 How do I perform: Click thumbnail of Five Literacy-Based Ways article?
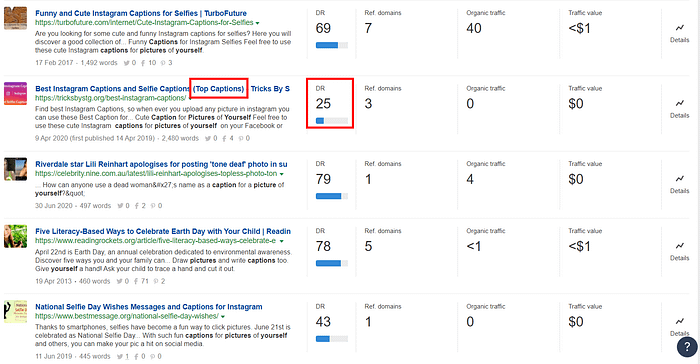coord(16,236)
